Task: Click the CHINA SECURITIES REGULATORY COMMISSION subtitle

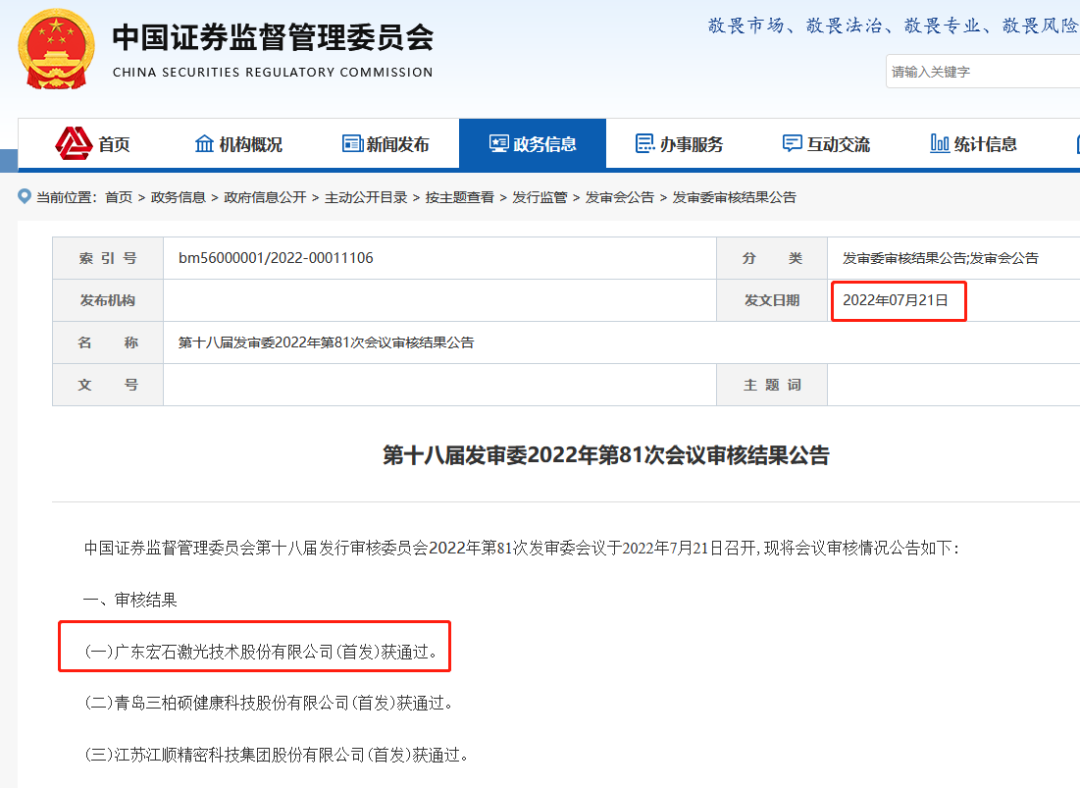Action: click(x=273, y=72)
